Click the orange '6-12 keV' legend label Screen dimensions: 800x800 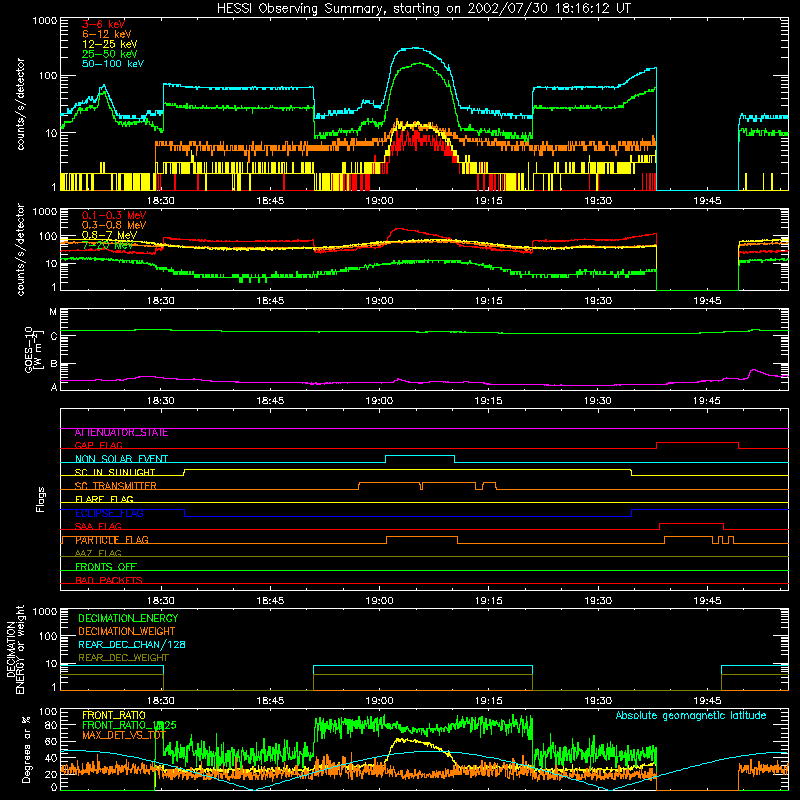click(107, 34)
